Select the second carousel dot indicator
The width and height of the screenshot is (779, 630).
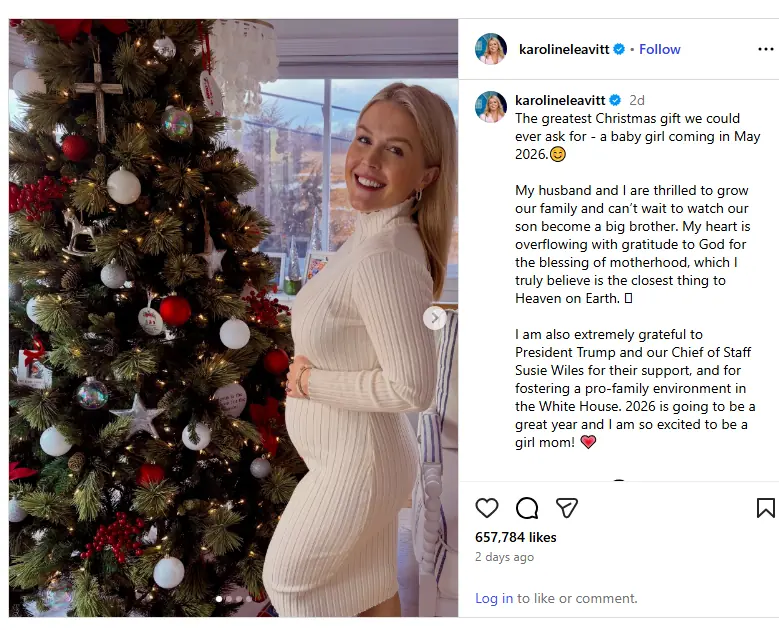pyautogui.click(x=228, y=600)
